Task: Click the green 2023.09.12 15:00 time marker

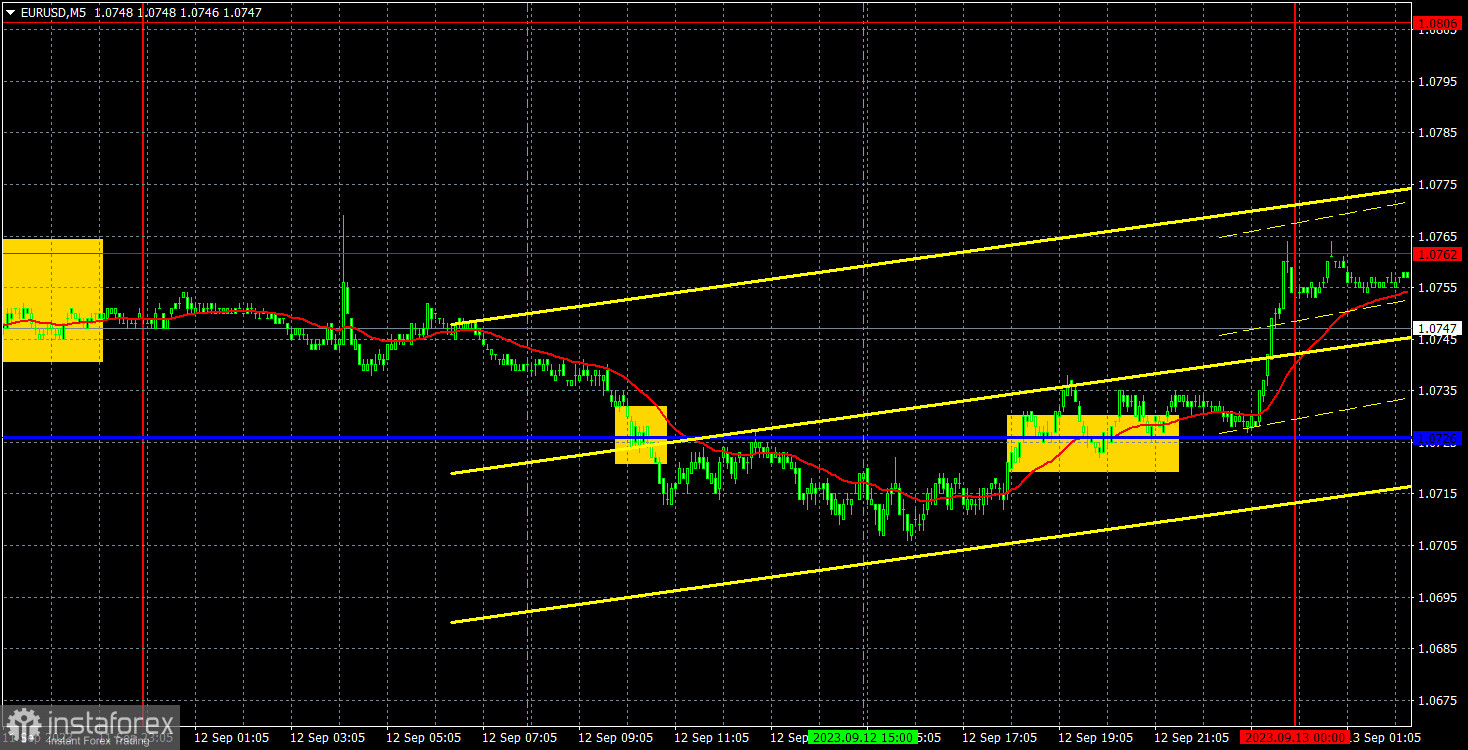Action: click(862, 737)
